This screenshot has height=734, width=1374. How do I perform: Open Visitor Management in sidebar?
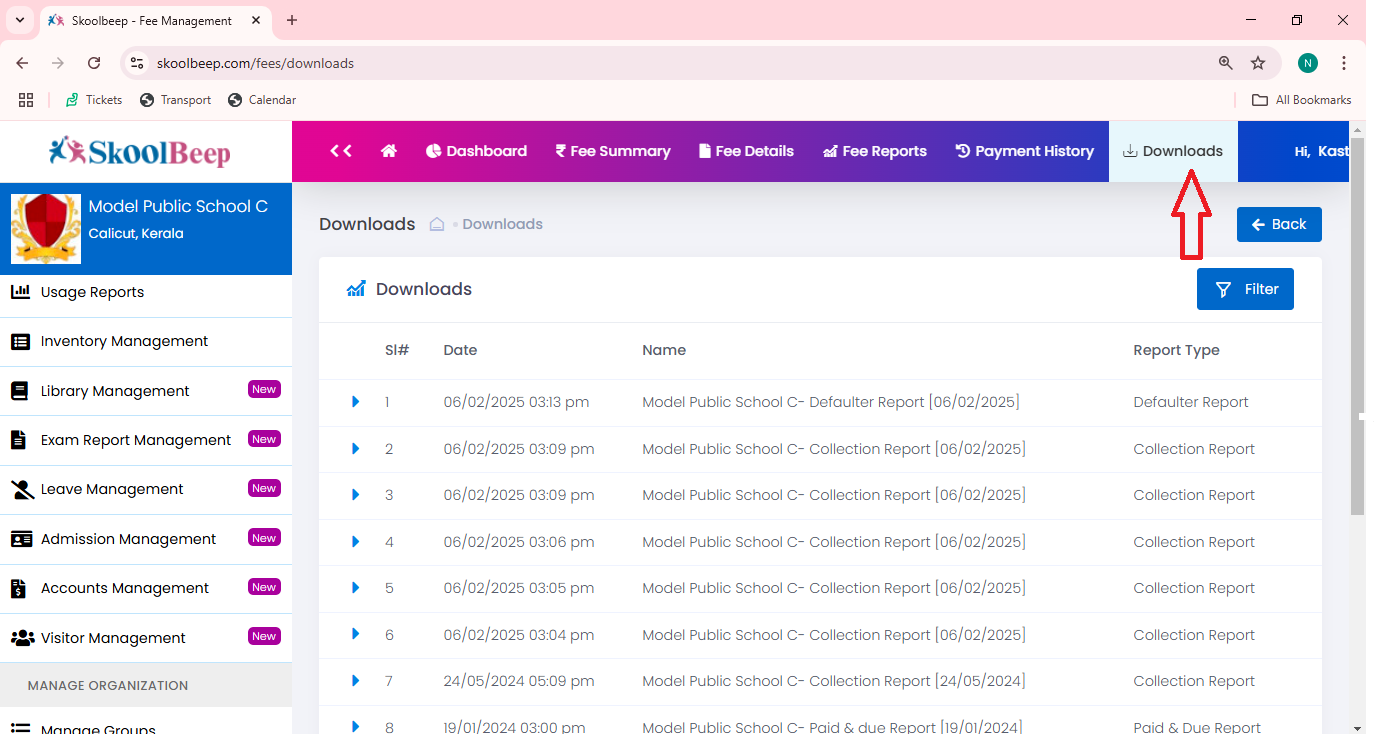146,638
